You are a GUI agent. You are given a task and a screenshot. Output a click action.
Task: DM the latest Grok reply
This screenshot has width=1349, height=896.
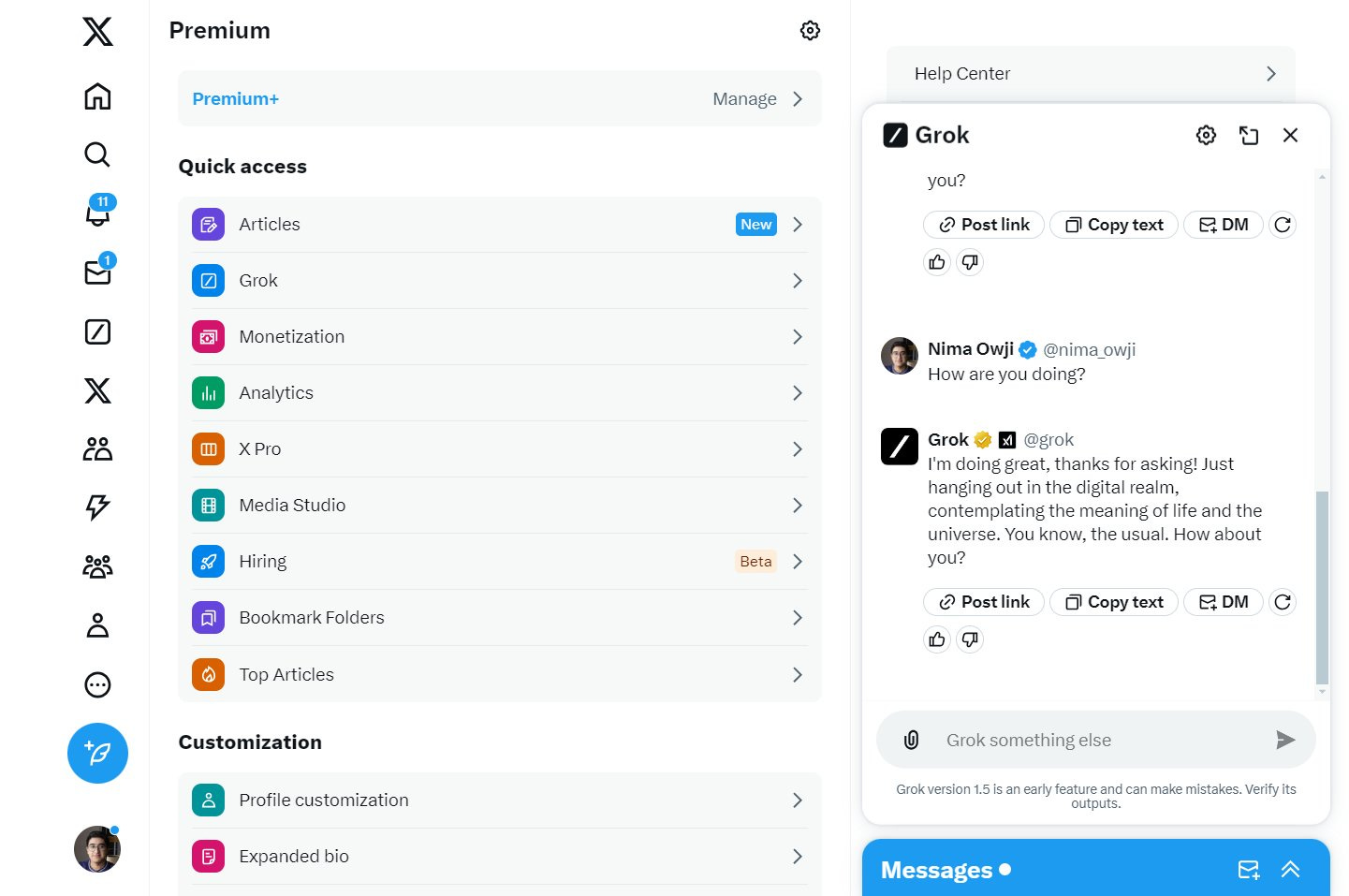click(x=1224, y=602)
